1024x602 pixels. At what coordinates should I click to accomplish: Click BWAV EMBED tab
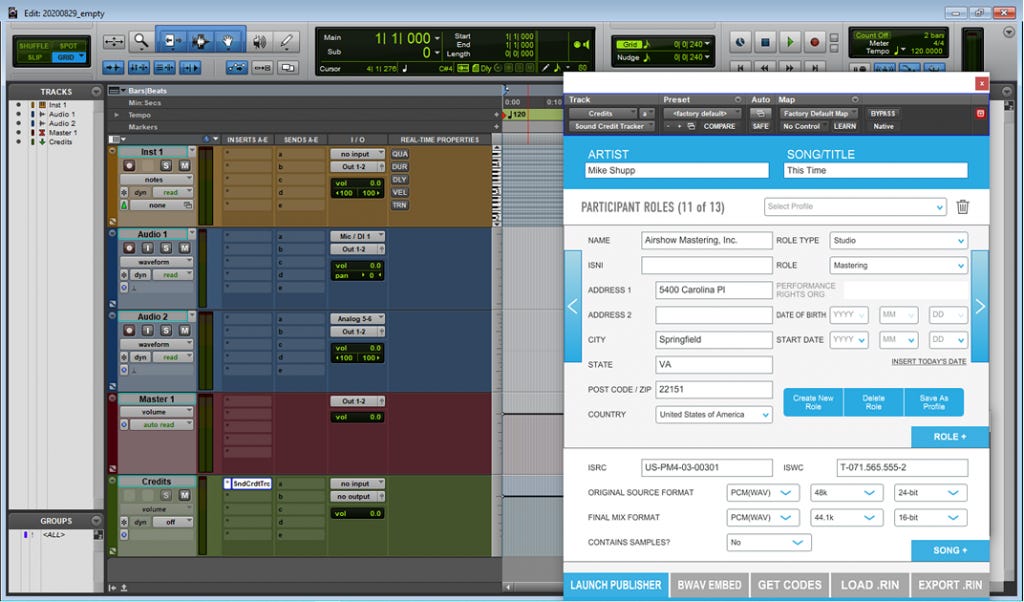(x=709, y=585)
